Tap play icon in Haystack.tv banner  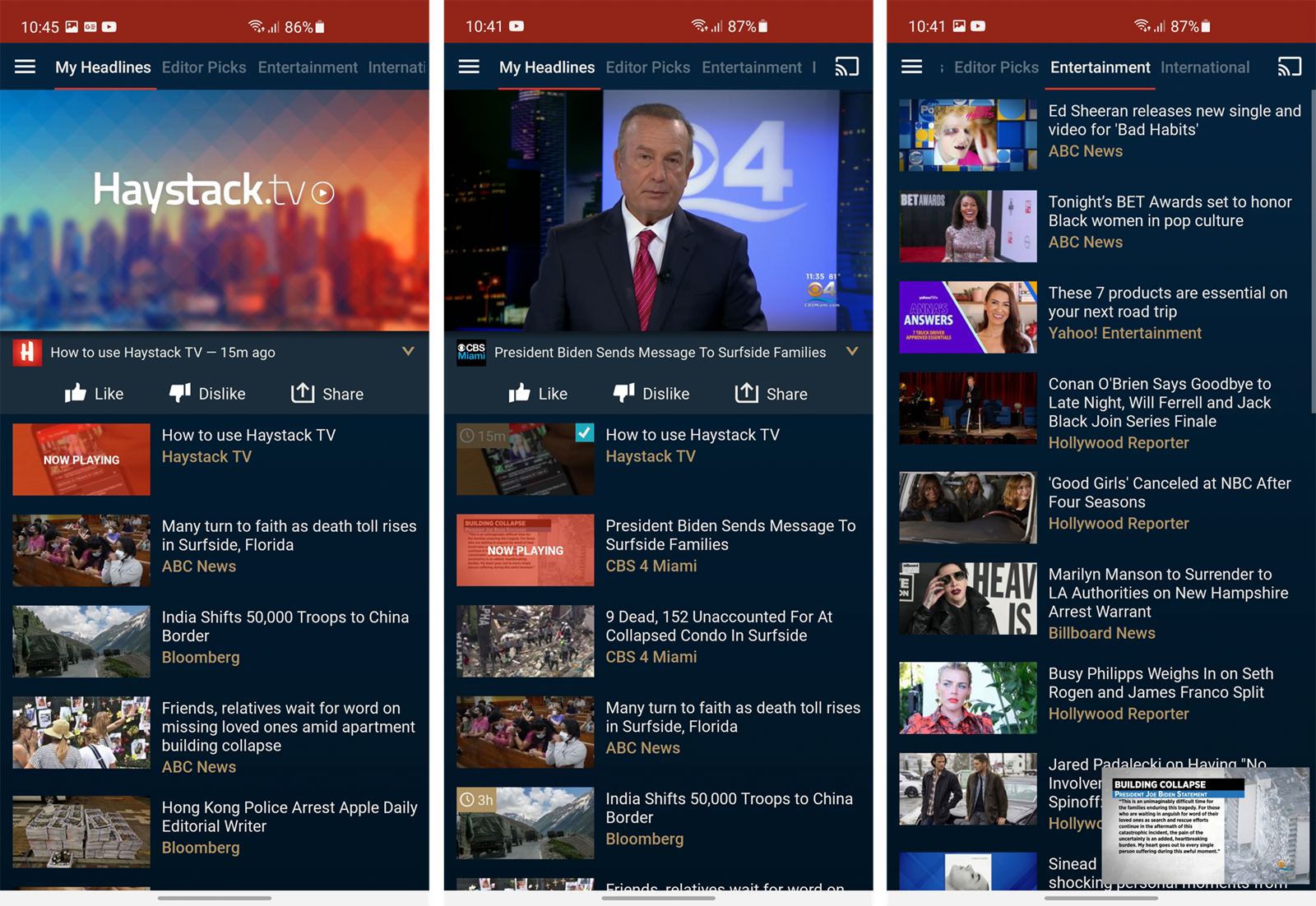tap(323, 192)
